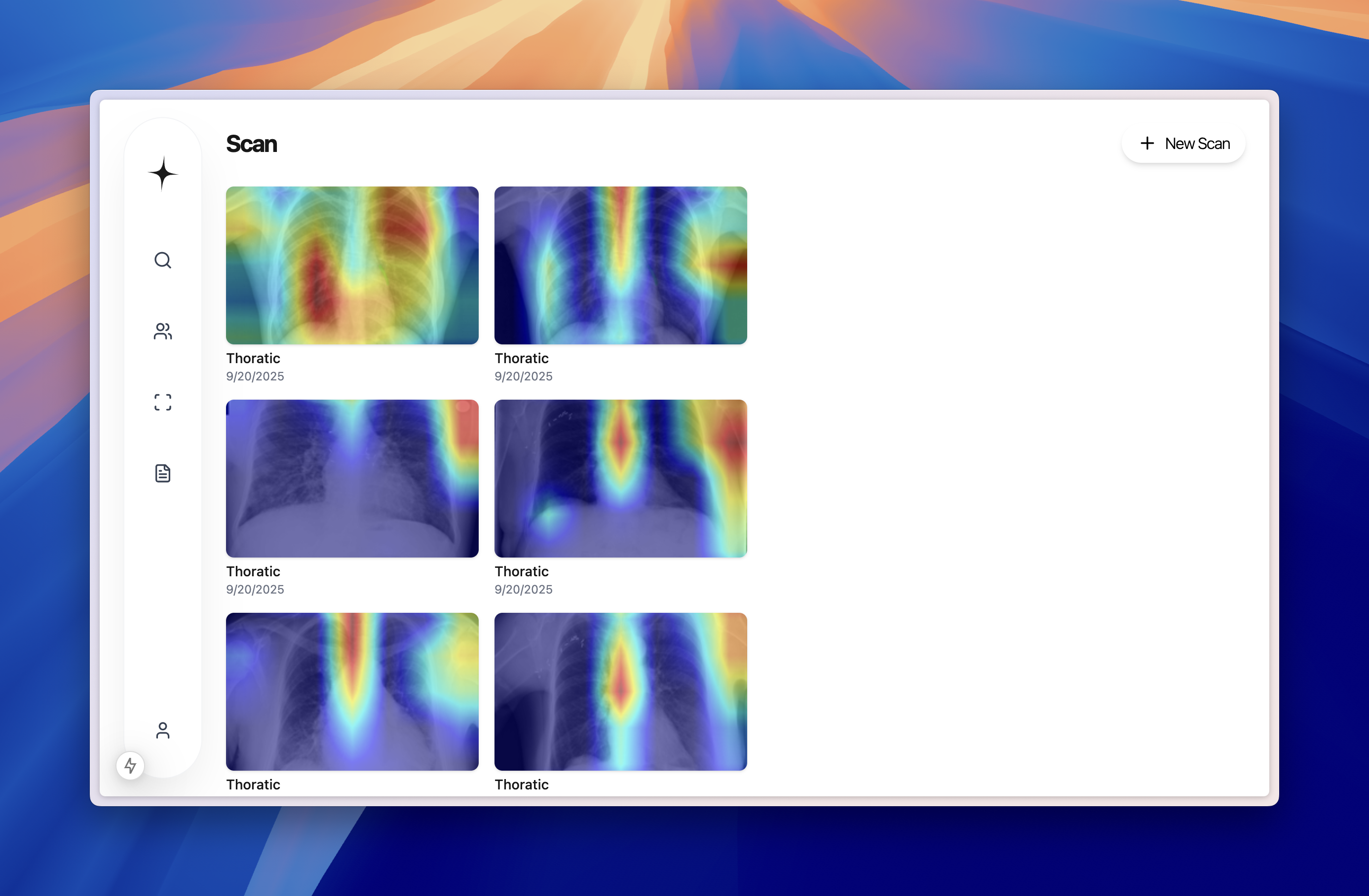Viewport: 1369px width, 896px height.
Task: Click the lightning bolt floating icon
Action: (x=131, y=765)
